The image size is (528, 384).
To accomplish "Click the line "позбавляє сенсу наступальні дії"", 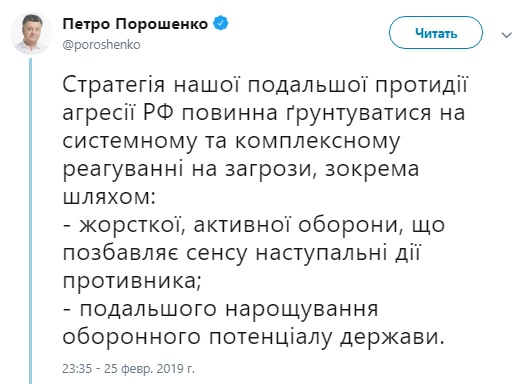I will point(241,253).
